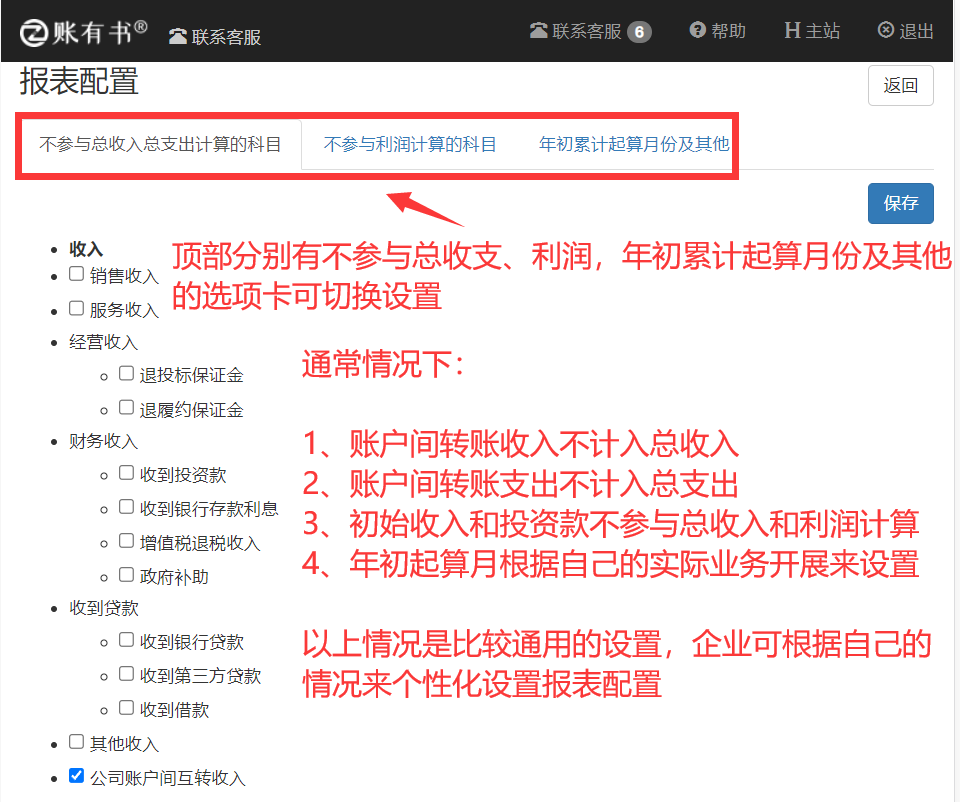Uncheck 公司账户间互转收入 checkbox
Image resolution: width=960 pixels, height=802 pixels.
tap(76, 775)
